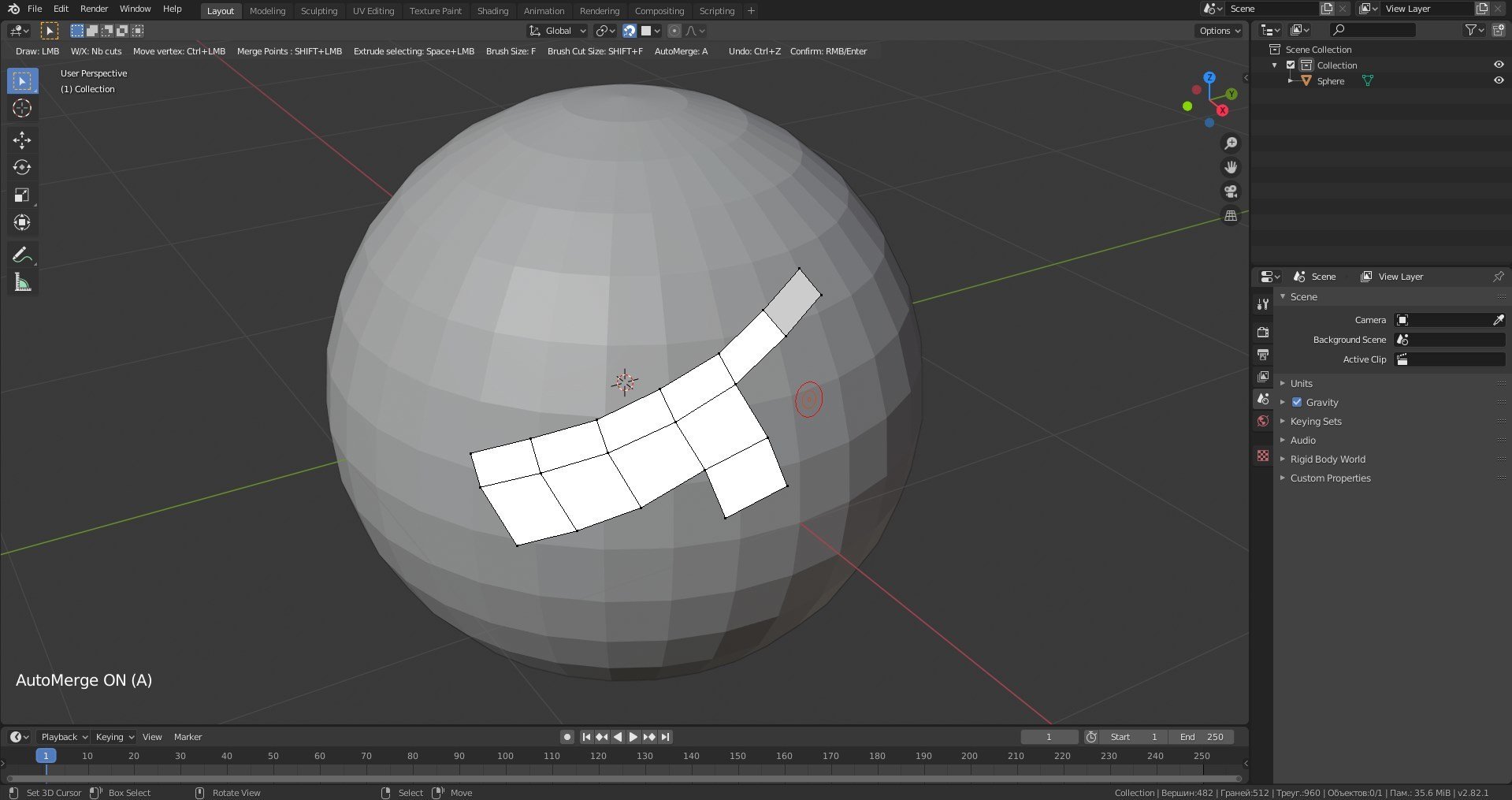Activate the Measure tool

22,281
